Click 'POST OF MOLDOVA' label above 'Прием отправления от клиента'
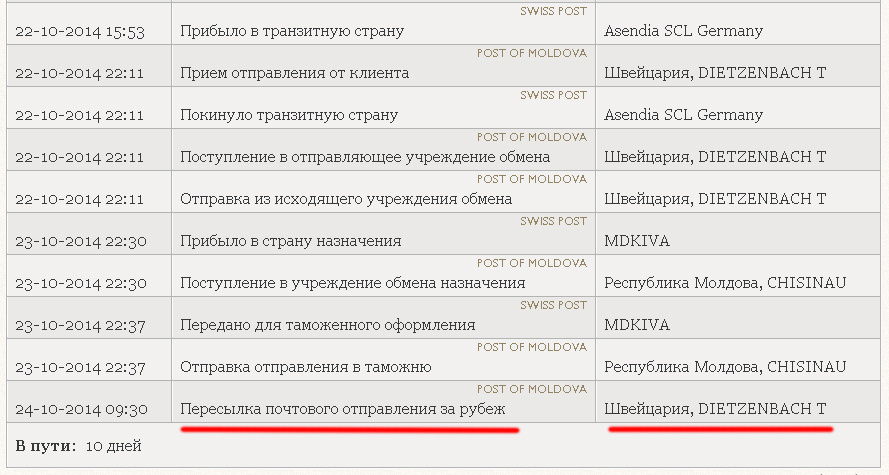Image resolution: width=889 pixels, height=475 pixels. tap(531, 53)
